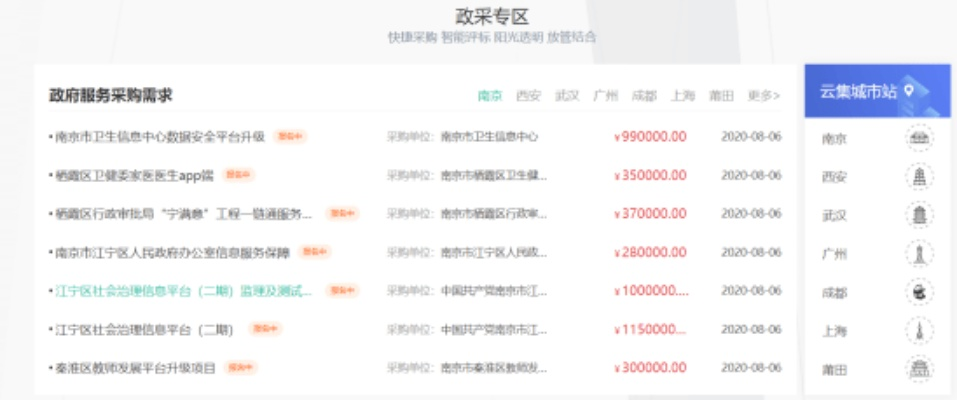Click the amount ¥370000.00
The image size is (957, 400).
[651, 214]
